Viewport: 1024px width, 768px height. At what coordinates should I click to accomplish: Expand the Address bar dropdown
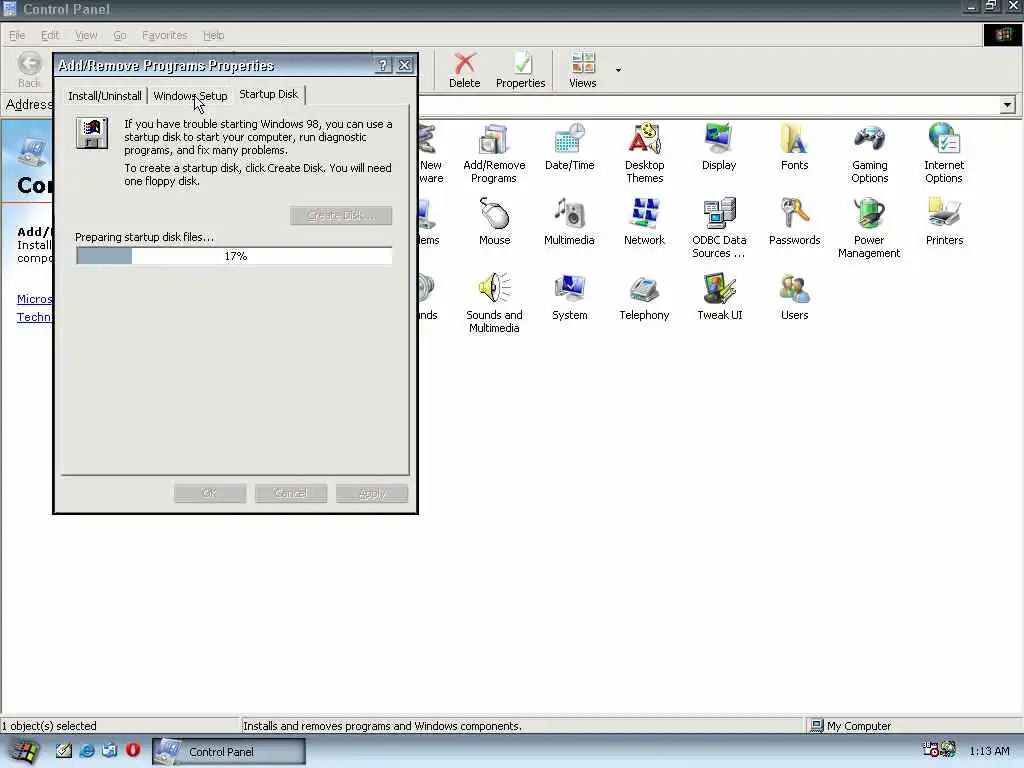pyautogui.click(x=1007, y=104)
